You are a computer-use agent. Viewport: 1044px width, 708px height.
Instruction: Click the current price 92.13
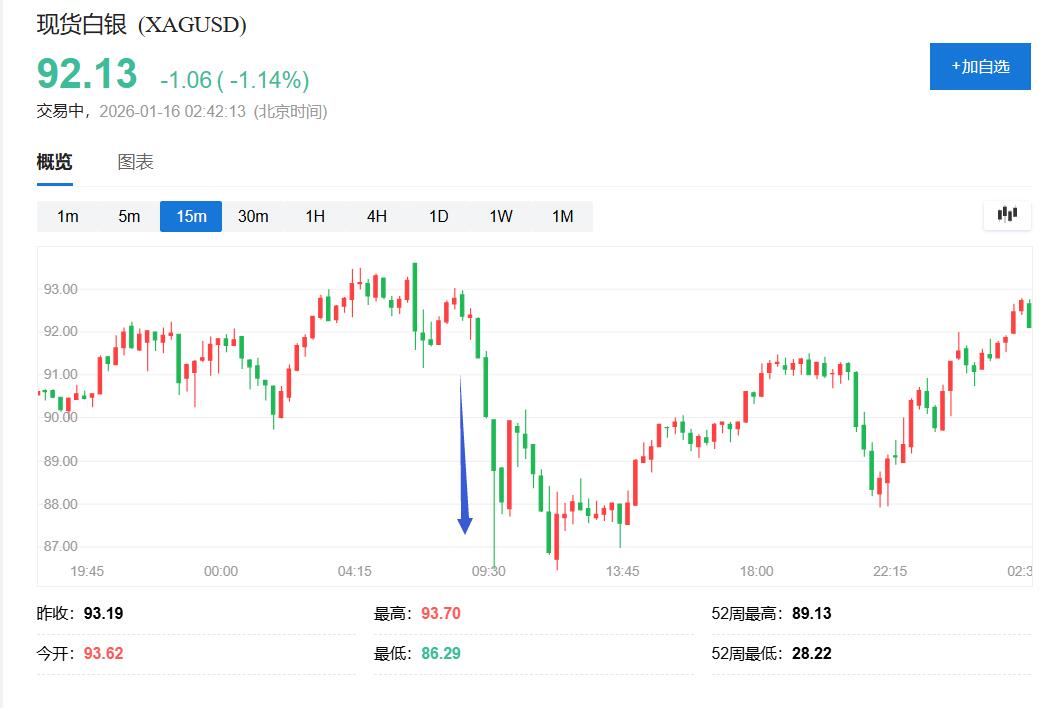(x=86, y=75)
